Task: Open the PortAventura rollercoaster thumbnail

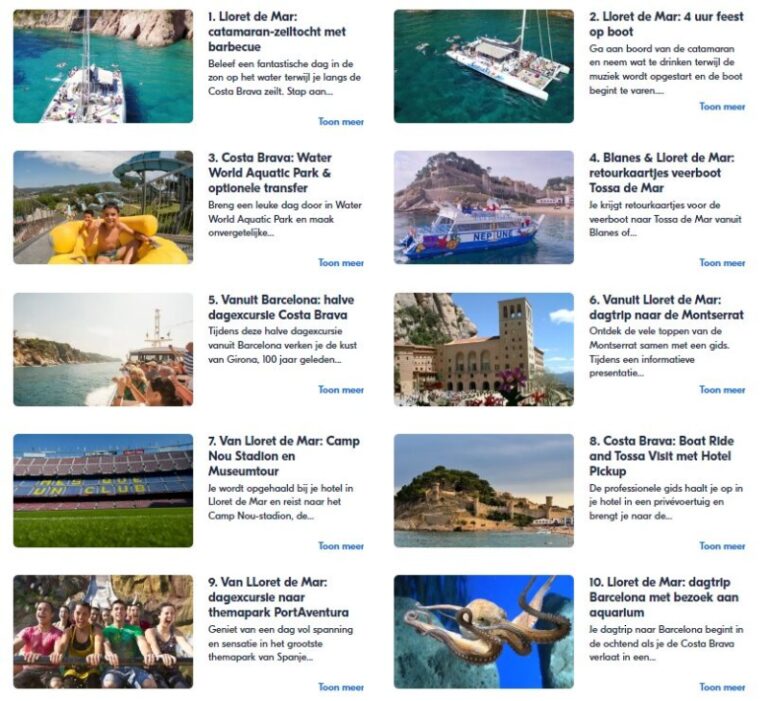Action: tap(103, 631)
